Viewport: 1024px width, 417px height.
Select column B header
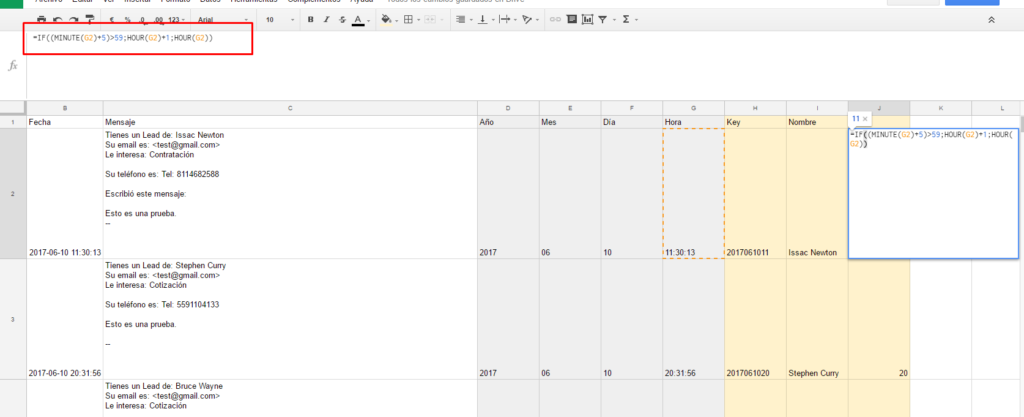(x=65, y=108)
